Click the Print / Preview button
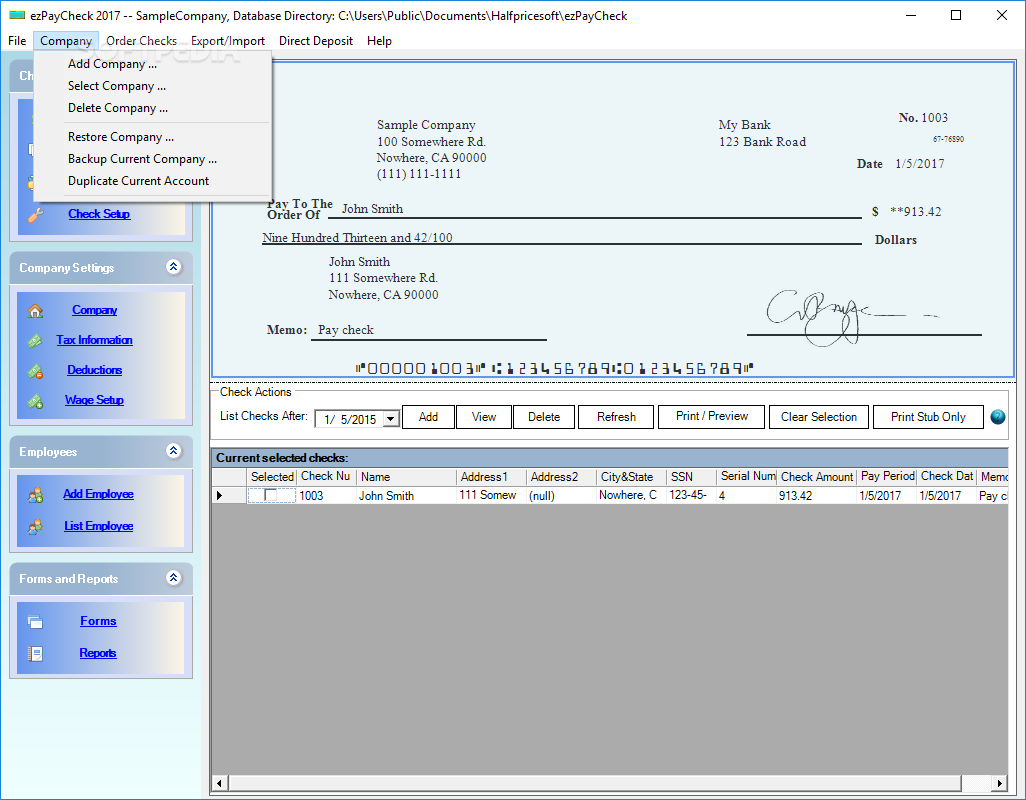The height and width of the screenshot is (800, 1026). 711,416
